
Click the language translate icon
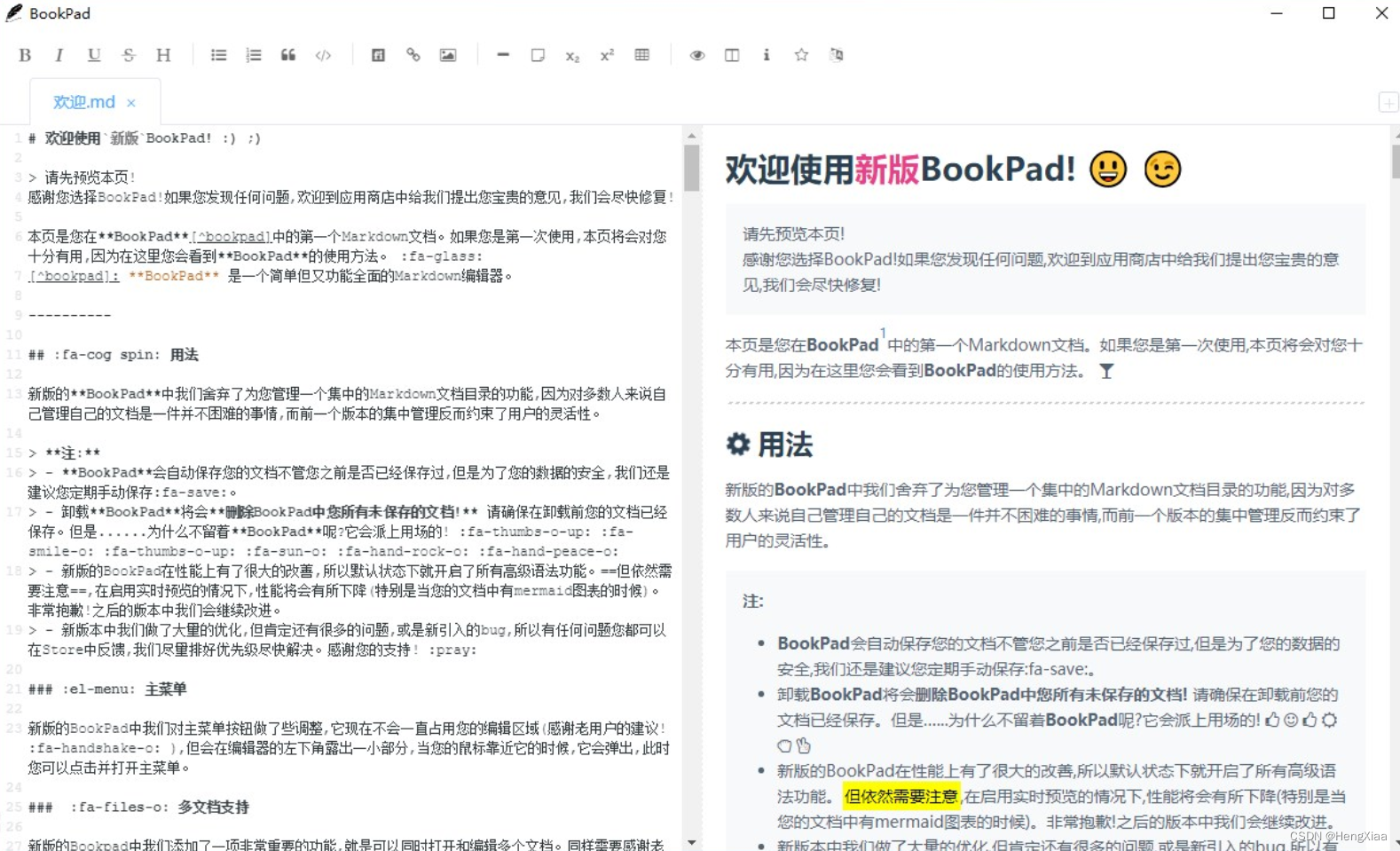click(x=836, y=55)
